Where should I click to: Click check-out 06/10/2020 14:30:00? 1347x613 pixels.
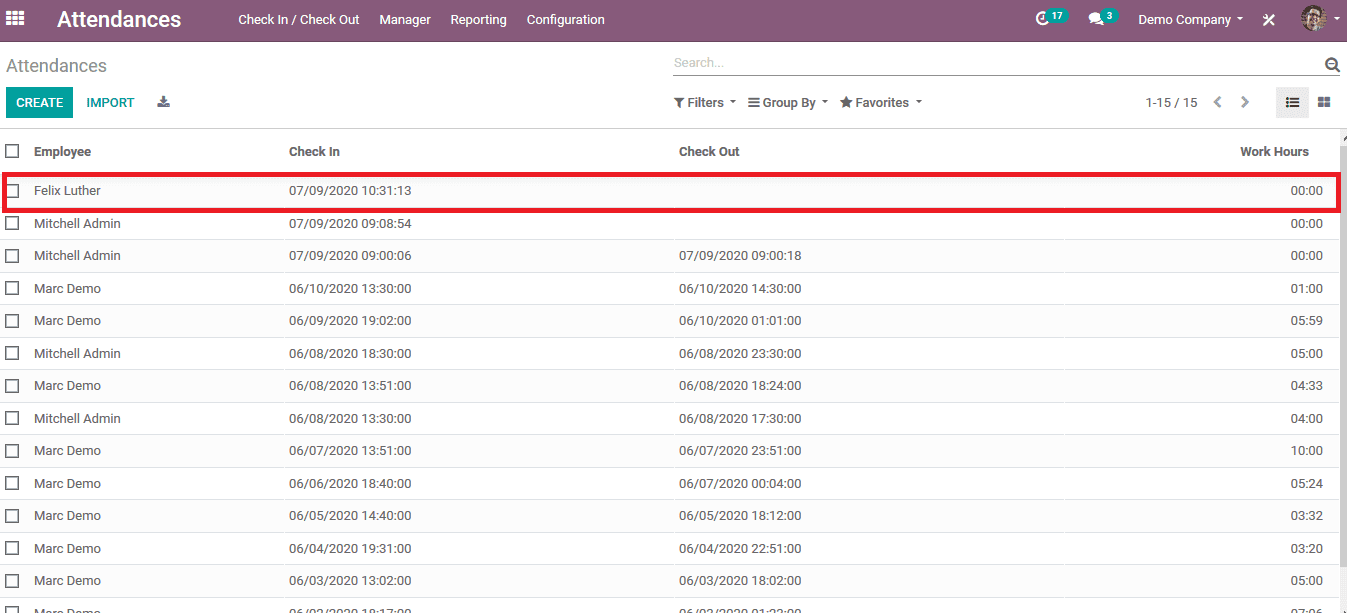point(740,289)
